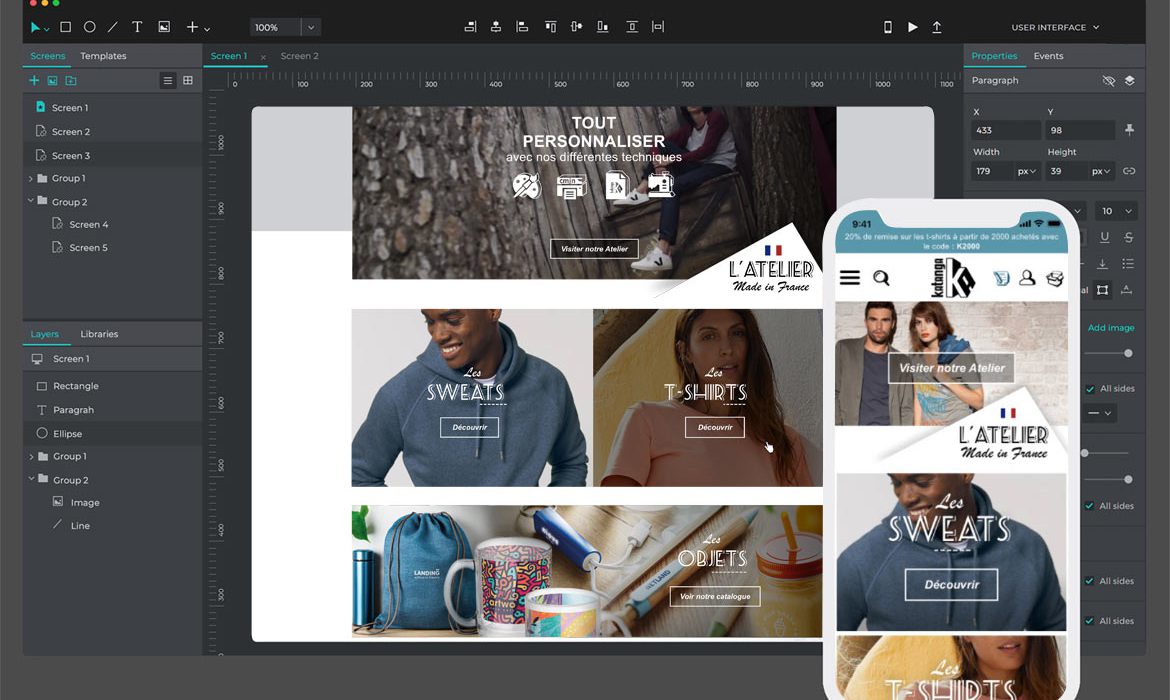Pick the Text tool in toolbar
The width and height of the screenshot is (1170, 700).
[137, 27]
